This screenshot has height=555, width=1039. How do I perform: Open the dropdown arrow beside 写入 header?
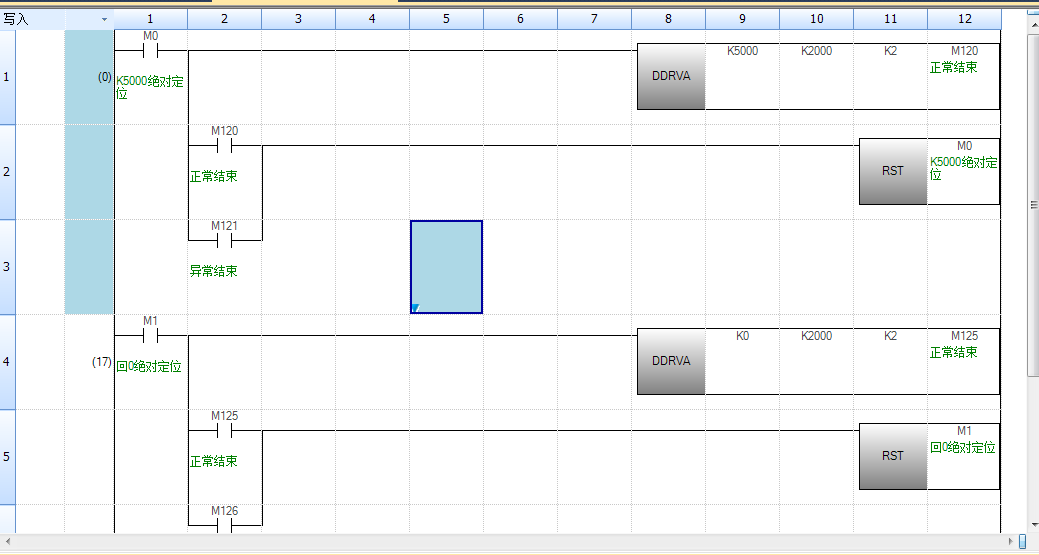coord(104,19)
